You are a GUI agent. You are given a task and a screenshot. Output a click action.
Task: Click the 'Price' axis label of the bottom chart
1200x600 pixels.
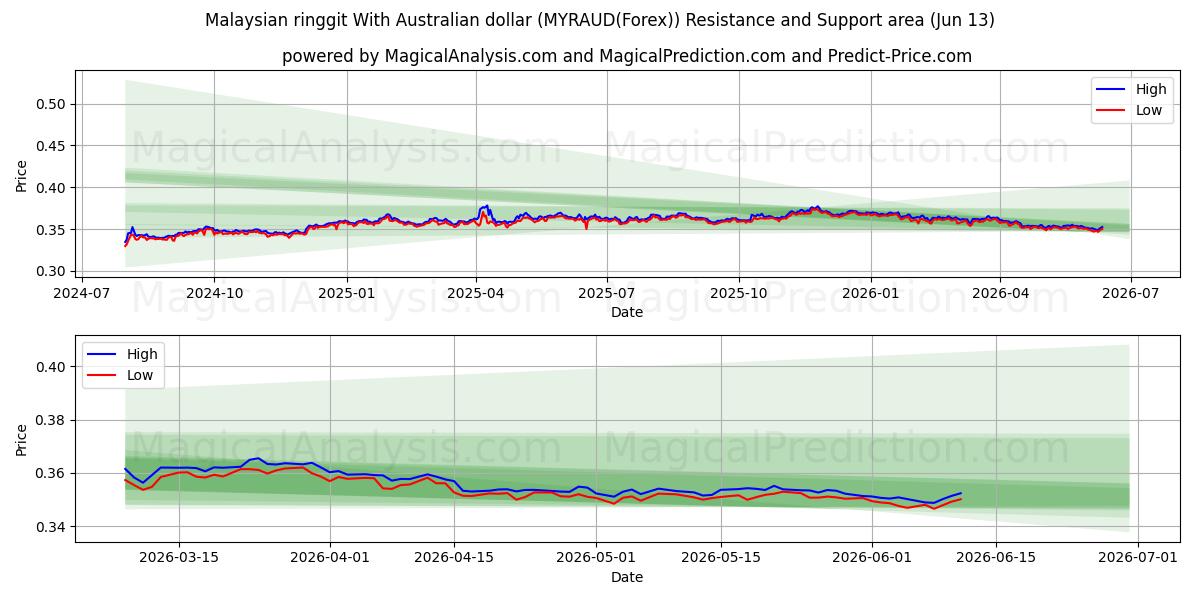(x=22, y=439)
